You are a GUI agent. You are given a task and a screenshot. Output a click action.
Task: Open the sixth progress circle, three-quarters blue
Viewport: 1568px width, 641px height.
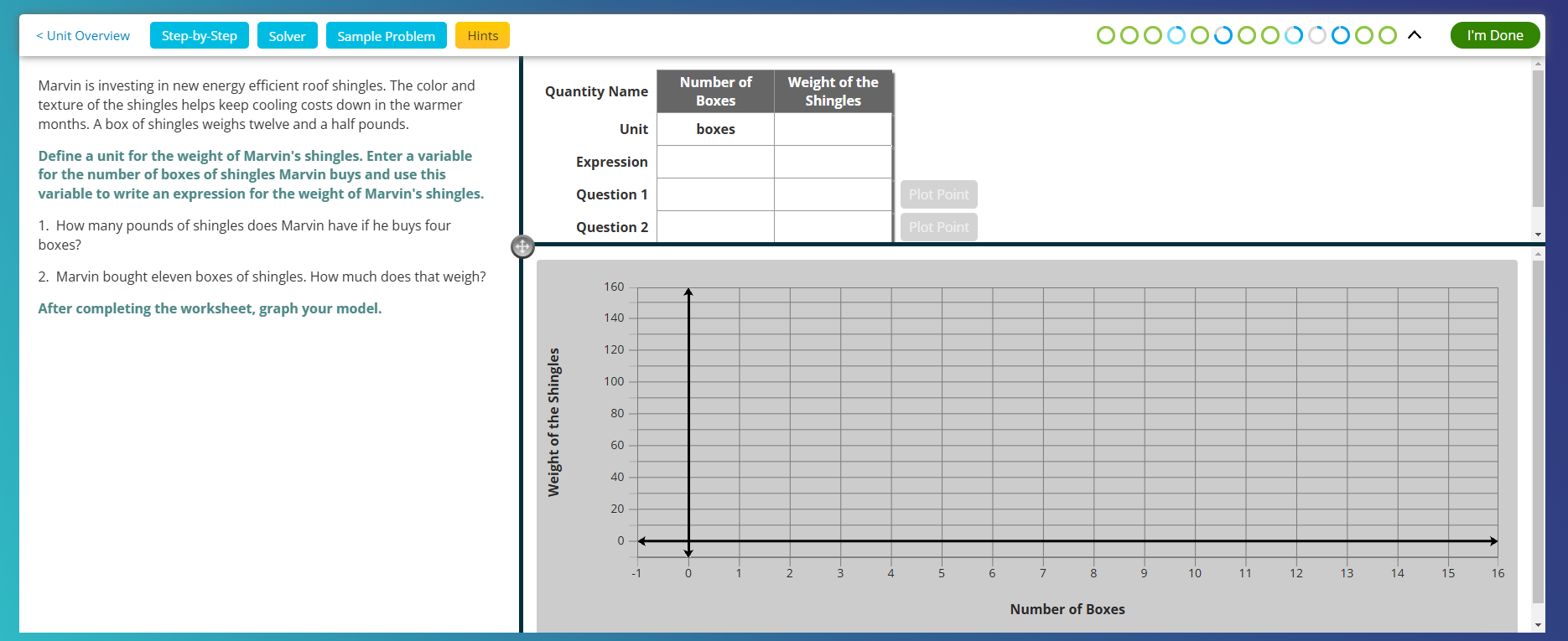1223,35
